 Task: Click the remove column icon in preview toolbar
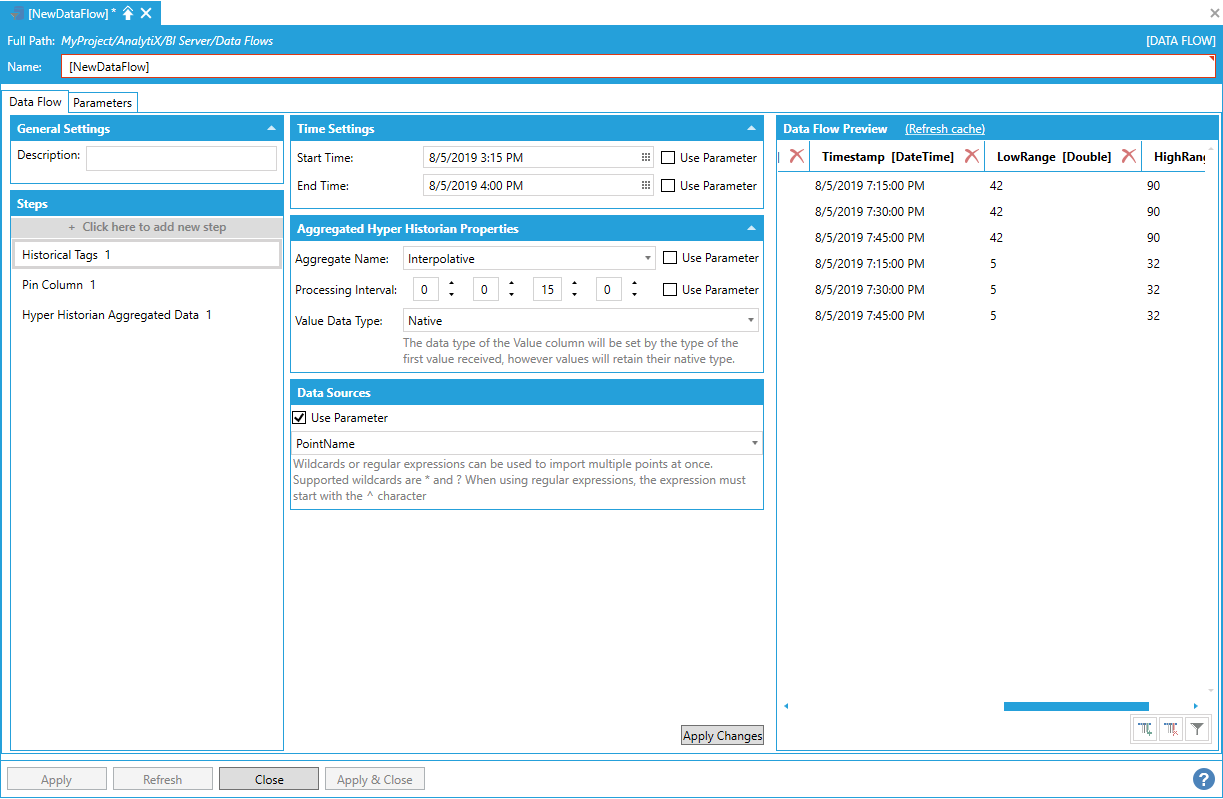[x=1171, y=730]
